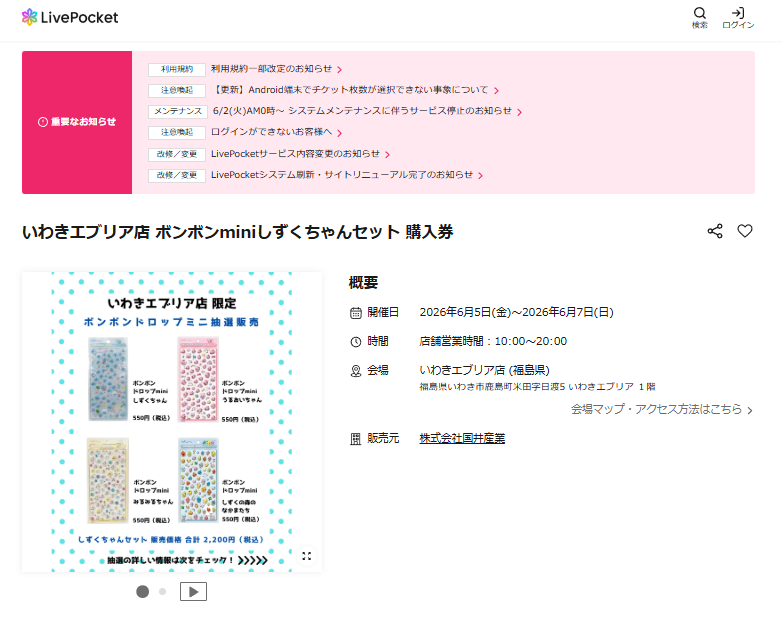Image resolution: width=782 pixels, height=626 pixels.
Task: Favorite the event with heart icon
Action: tap(745, 231)
